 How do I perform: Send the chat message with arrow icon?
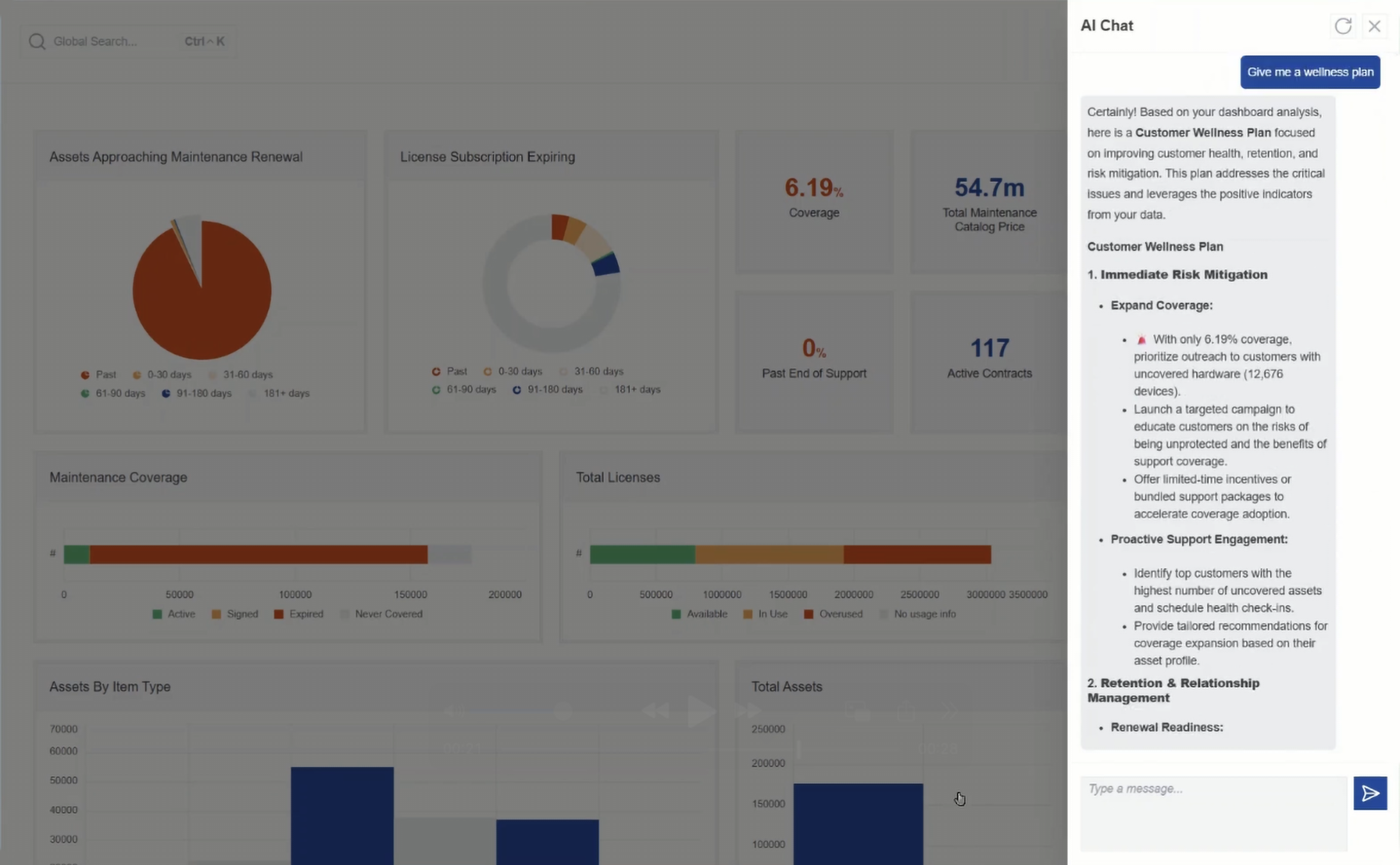click(x=1369, y=793)
